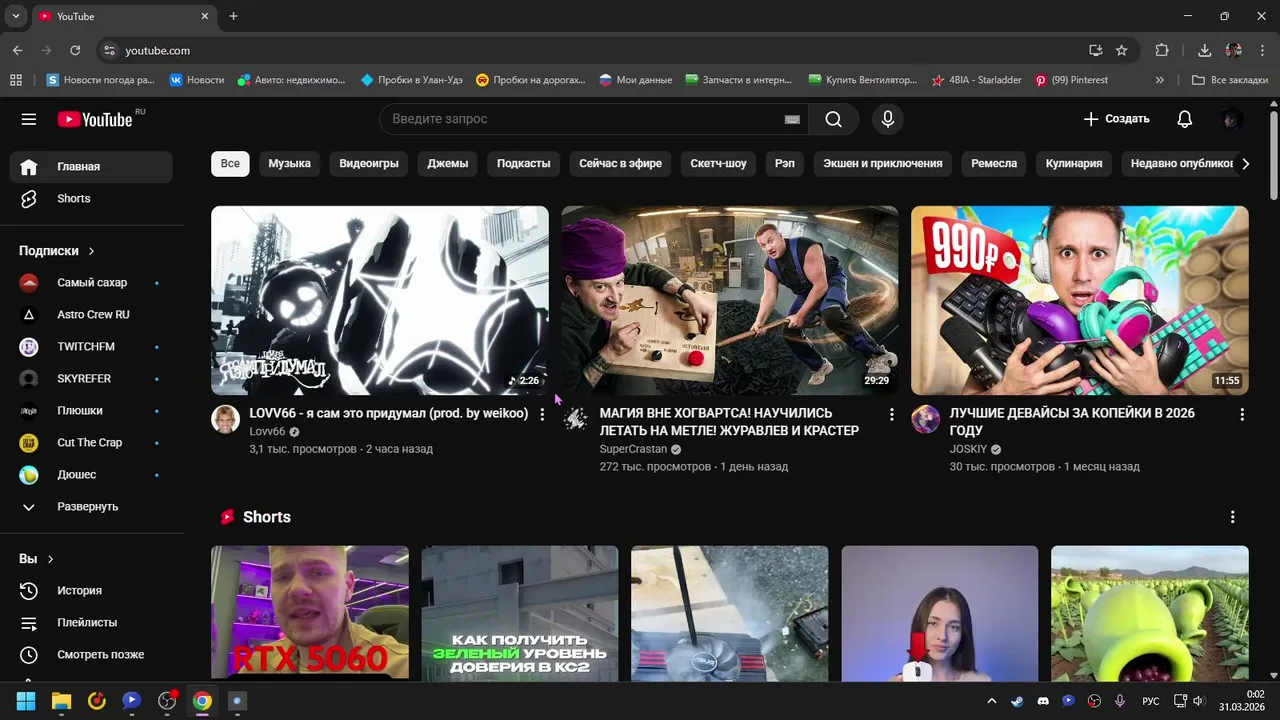The width and height of the screenshot is (1280, 720).
Task: Open the Самый сахар channel
Action: pos(92,283)
